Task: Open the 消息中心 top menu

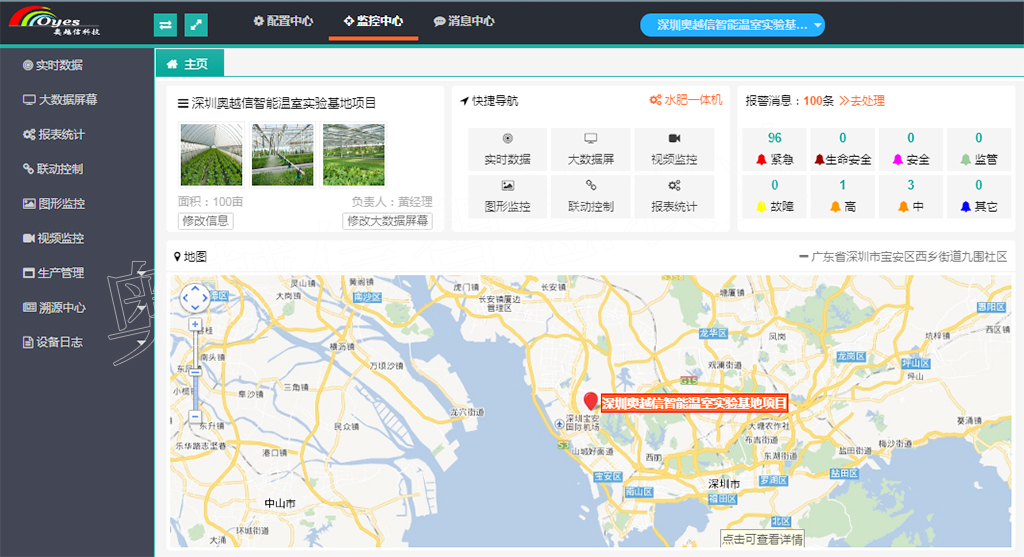Action: tap(464, 21)
